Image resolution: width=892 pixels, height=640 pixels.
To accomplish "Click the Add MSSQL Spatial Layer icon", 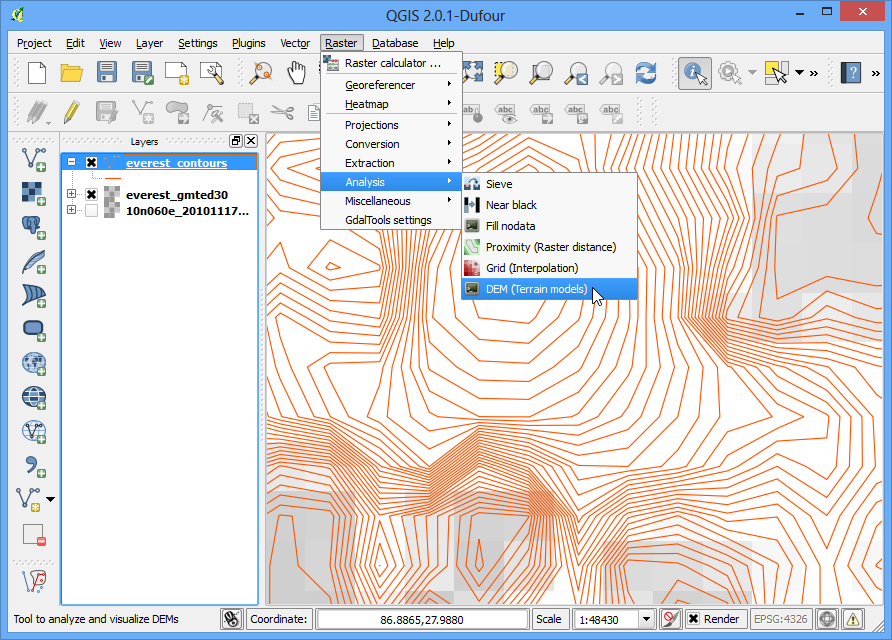I will (34, 296).
